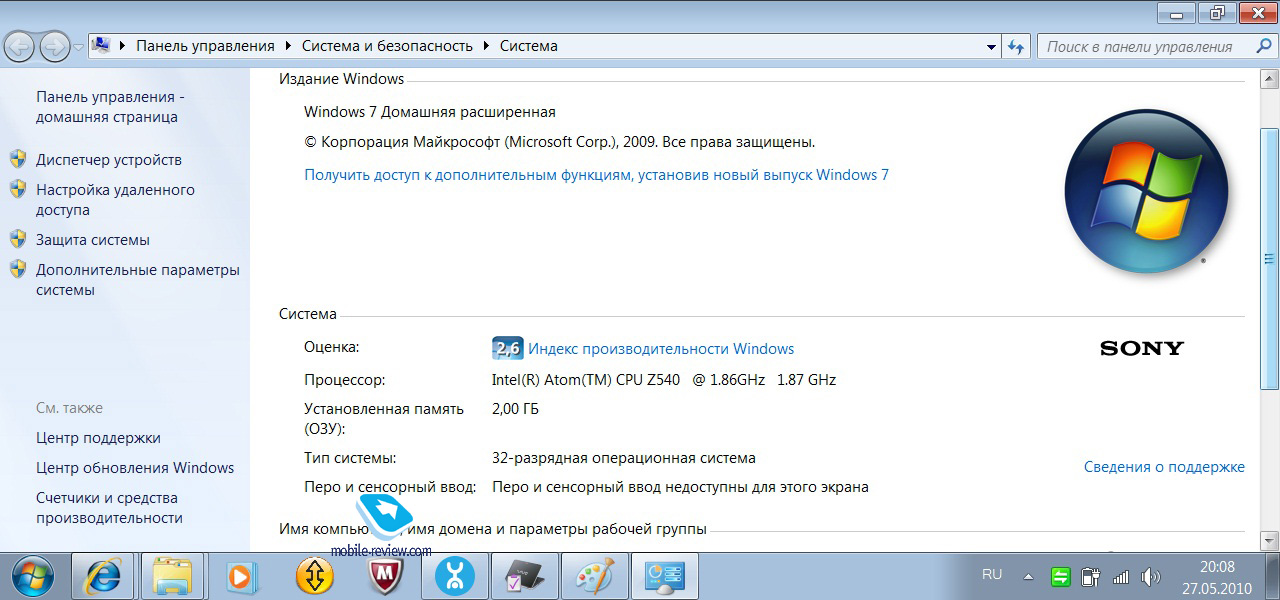Click the 2,6 performance score badge

508,349
